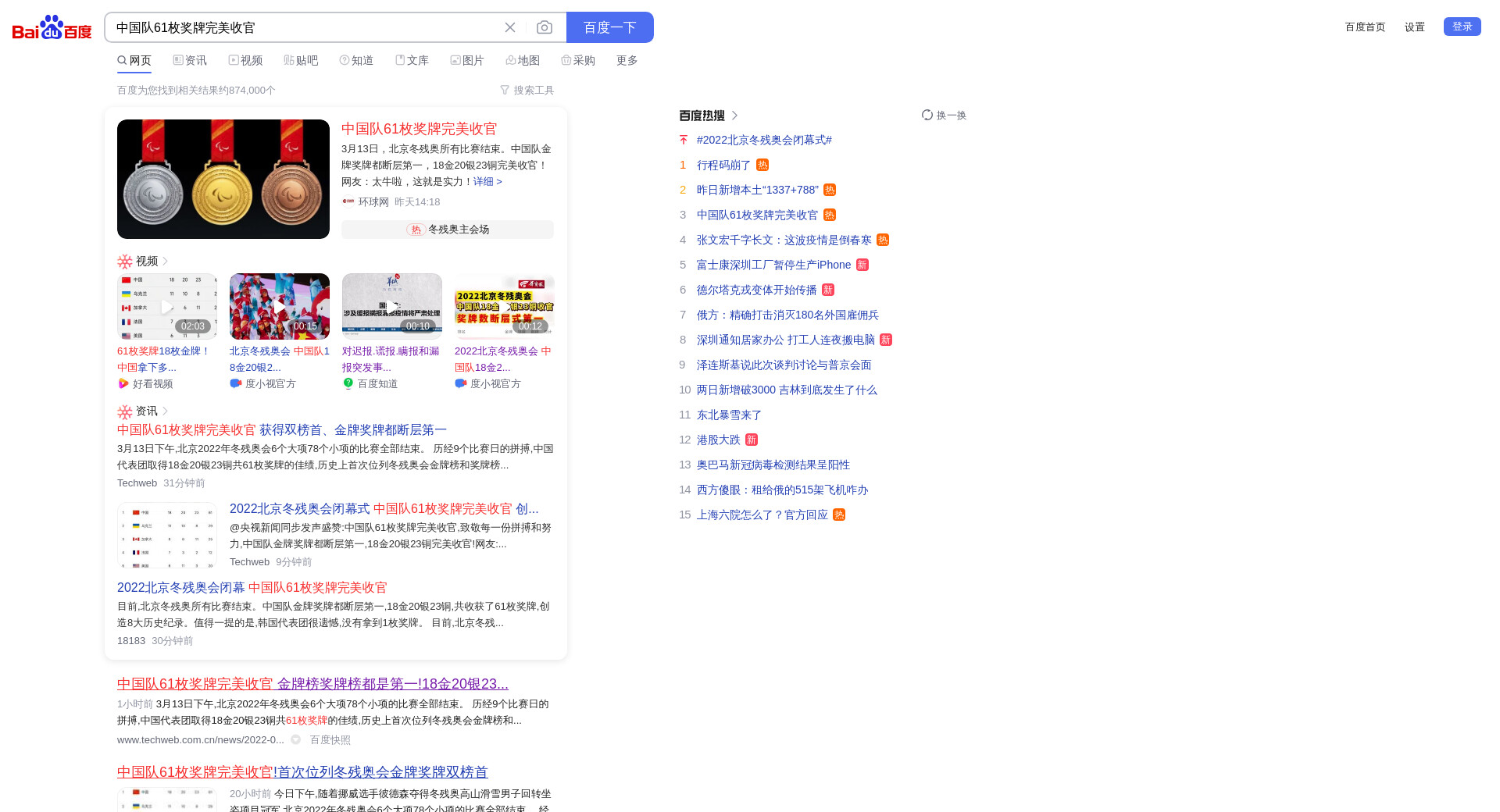Clear the search box with X icon
Screen dimensions: 1500x812
click(510, 27)
